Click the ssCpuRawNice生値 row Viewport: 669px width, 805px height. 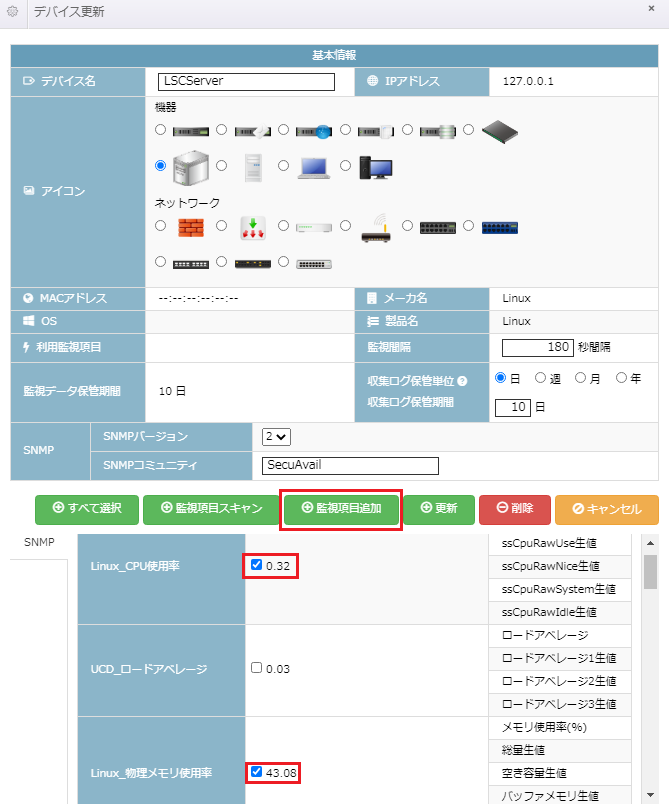pos(560,566)
